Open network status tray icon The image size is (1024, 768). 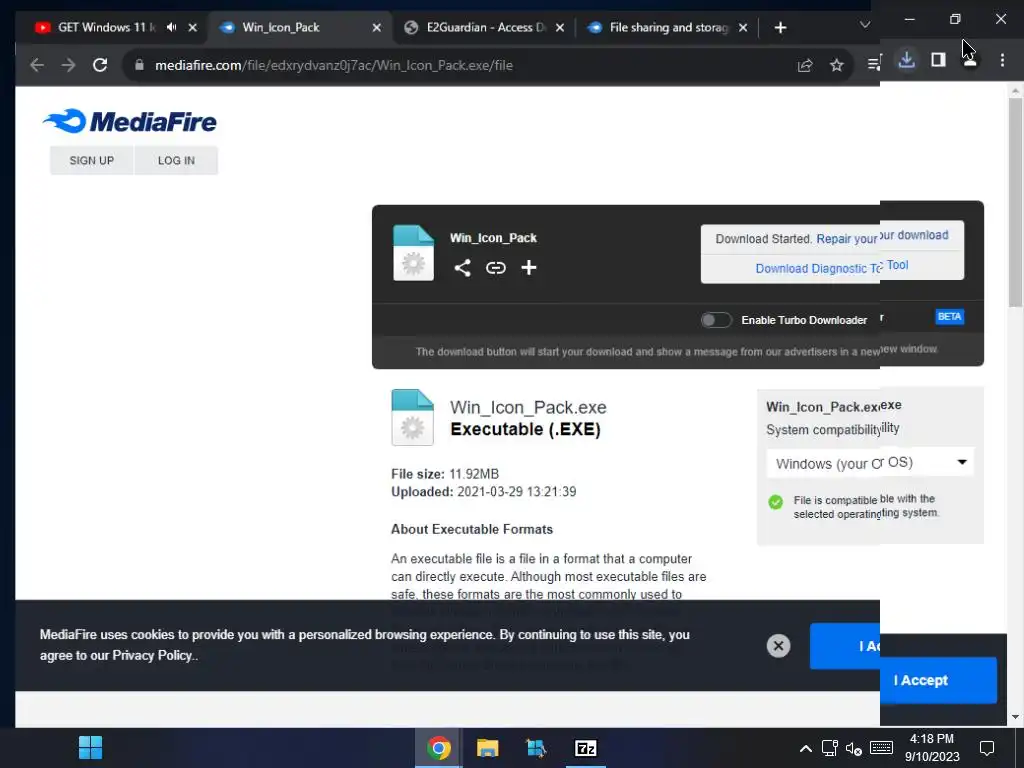click(829, 748)
